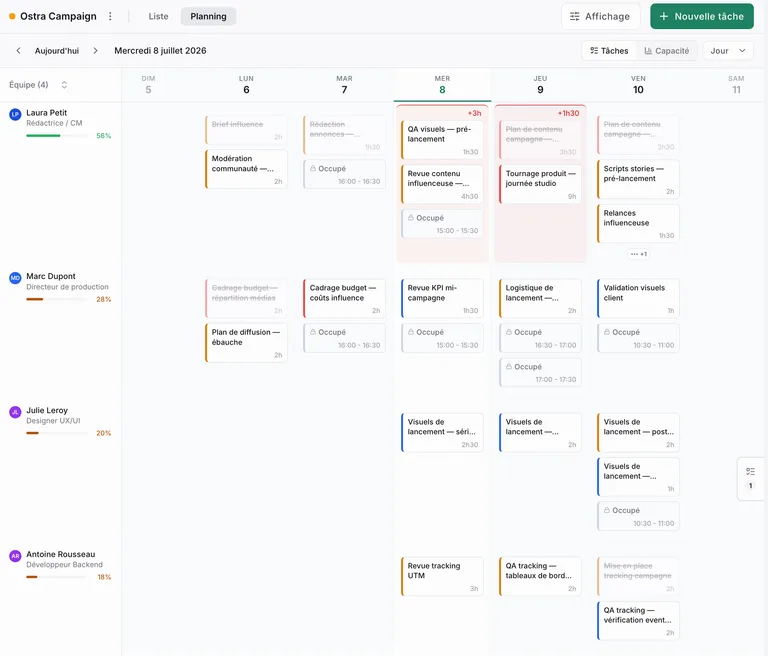Click the Capacité bar chart icon
The height and width of the screenshot is (656, 768).
click(648, 50)
